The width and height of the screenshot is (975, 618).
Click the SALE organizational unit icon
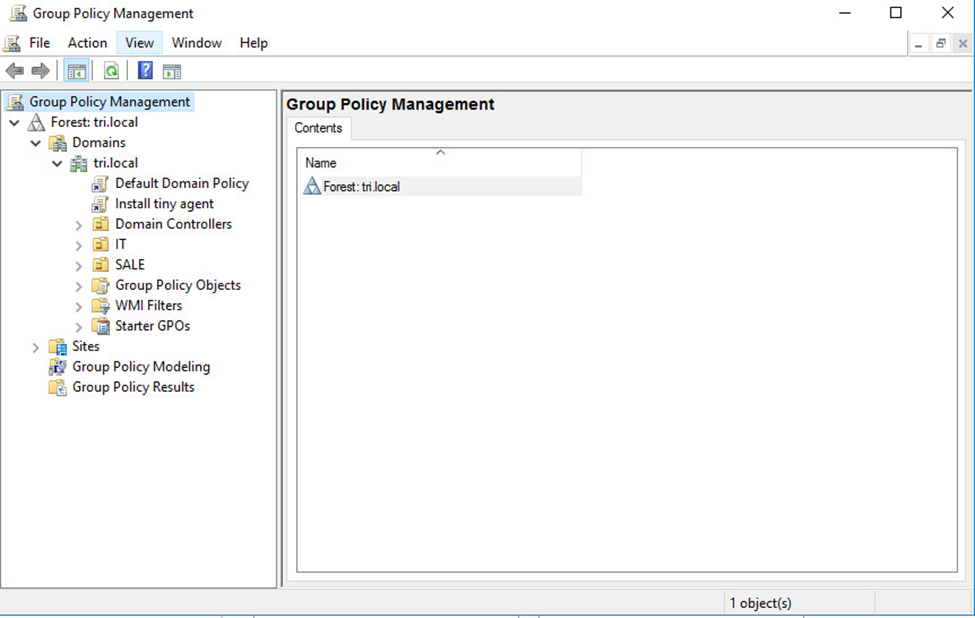(x=101, y=265)
